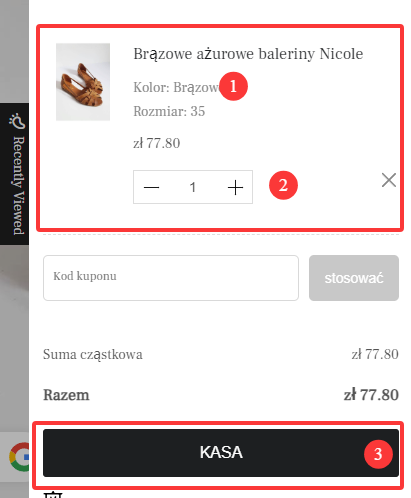Click the red marker numbered 3

tap(378, 454)
